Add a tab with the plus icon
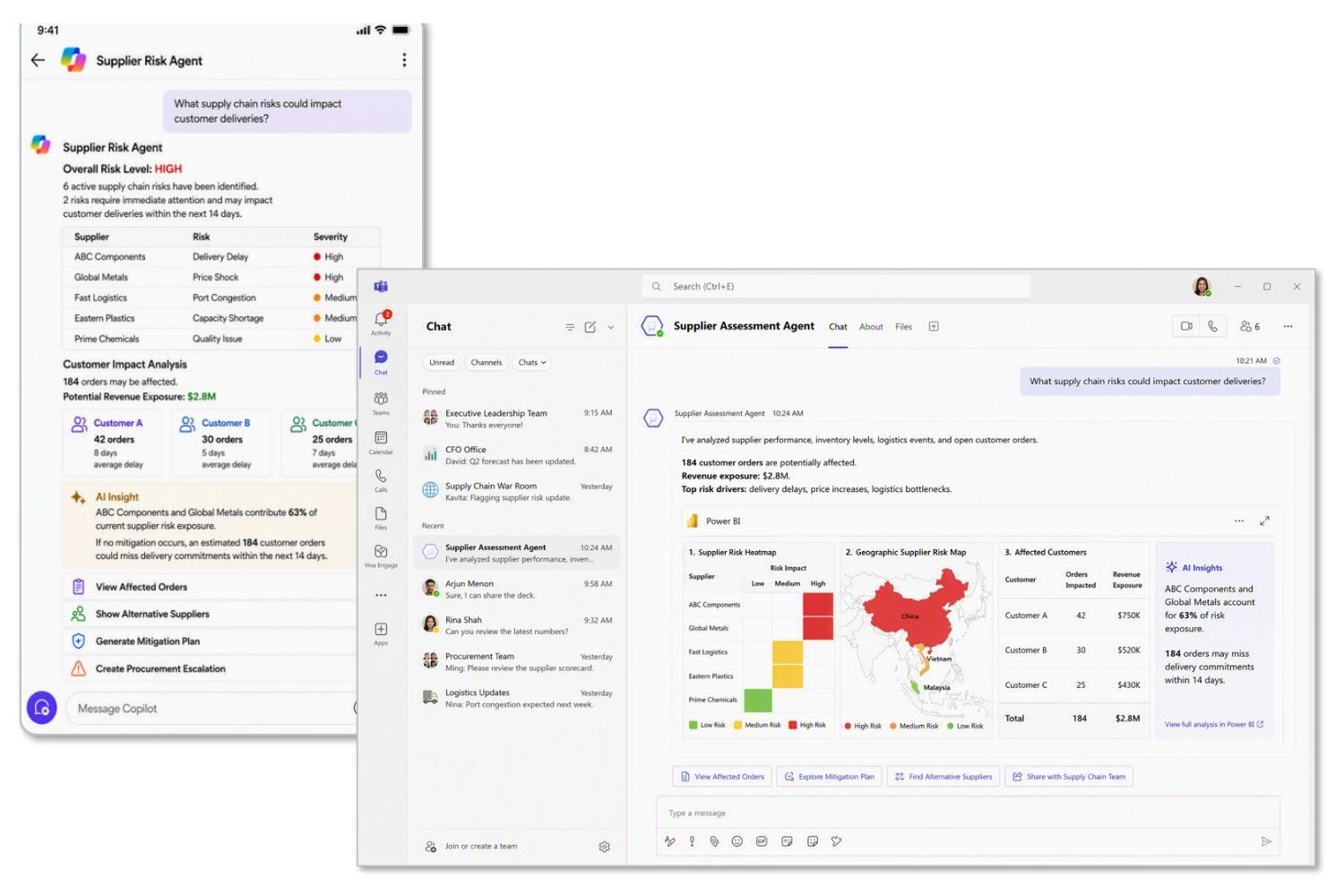Viewport: 1344px width, 896px height. (x=934, y=326)
